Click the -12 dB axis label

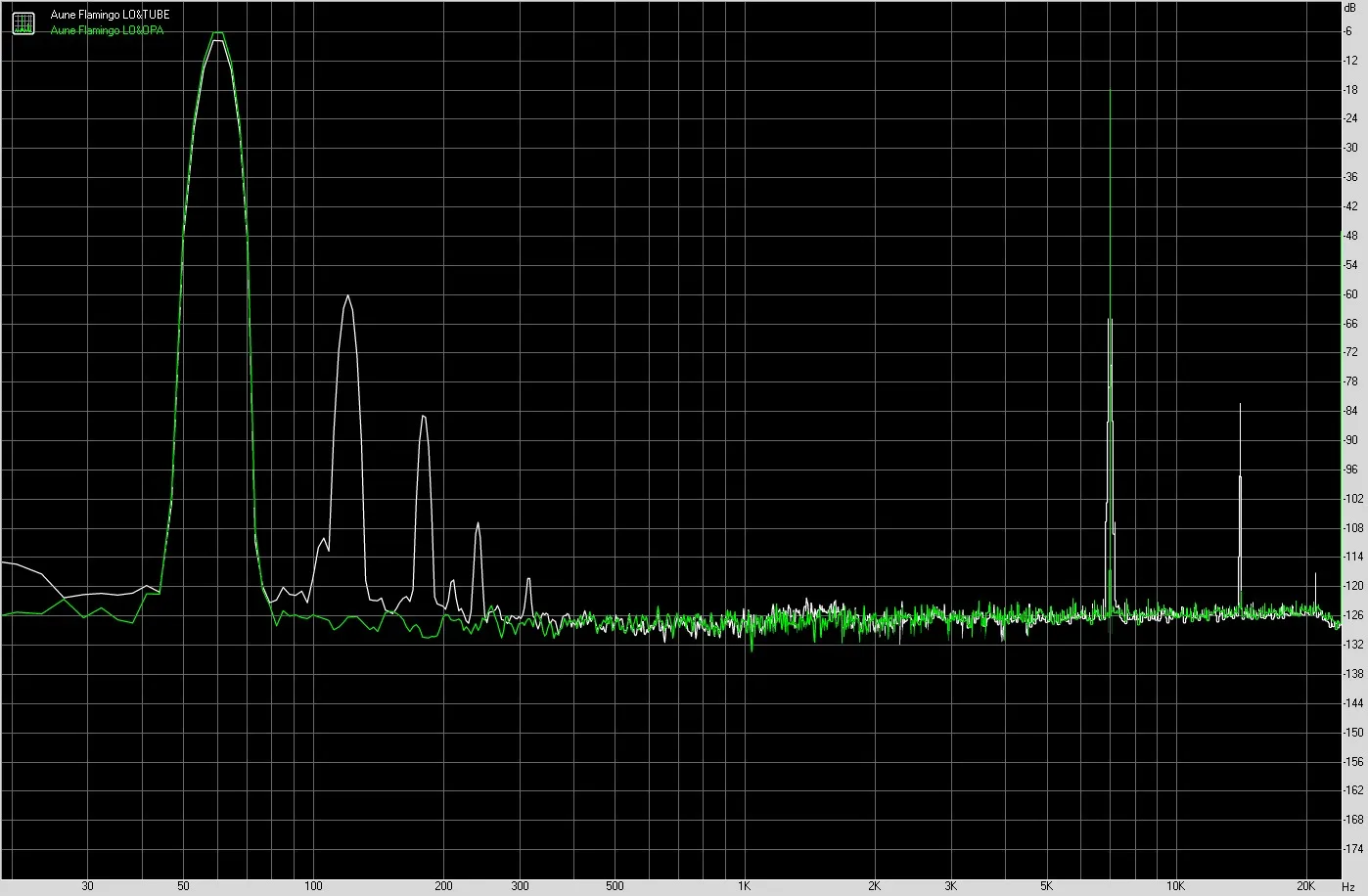(1350, 61)
